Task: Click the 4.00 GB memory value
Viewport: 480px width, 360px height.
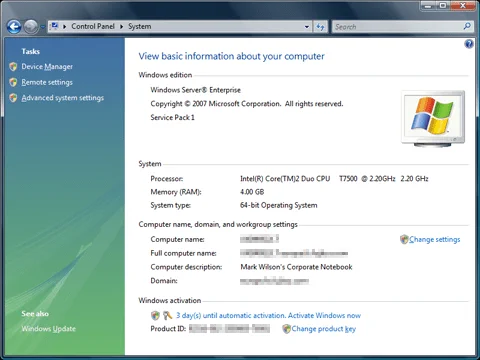Action: click(x=252, y=192)
